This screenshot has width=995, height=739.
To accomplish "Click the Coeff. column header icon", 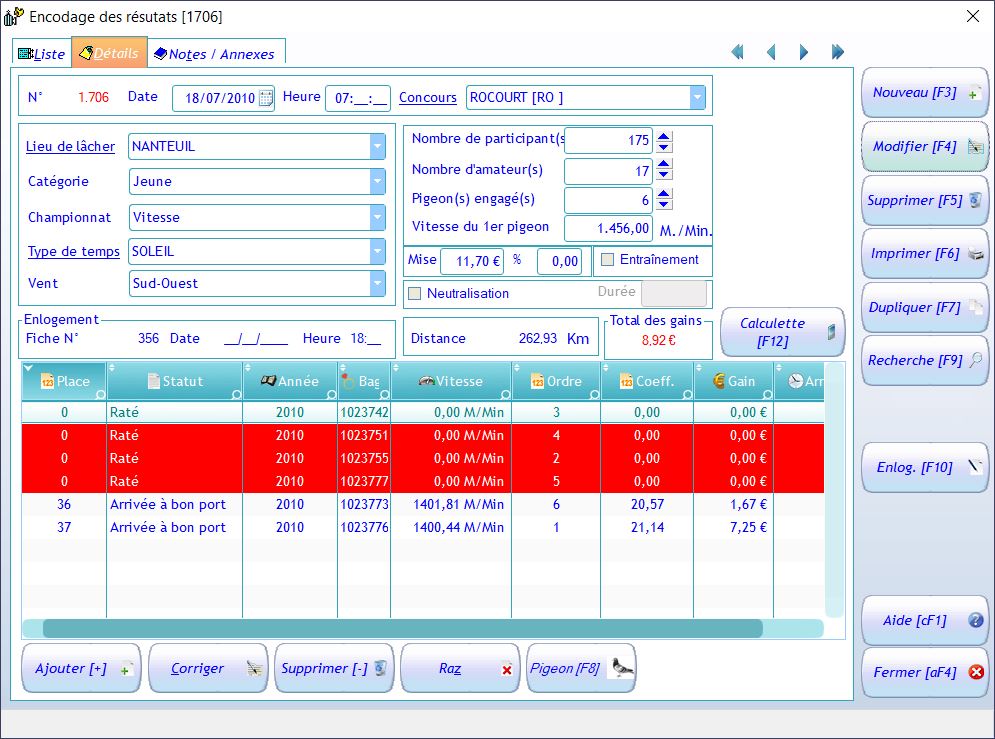I will coord(626,381).
